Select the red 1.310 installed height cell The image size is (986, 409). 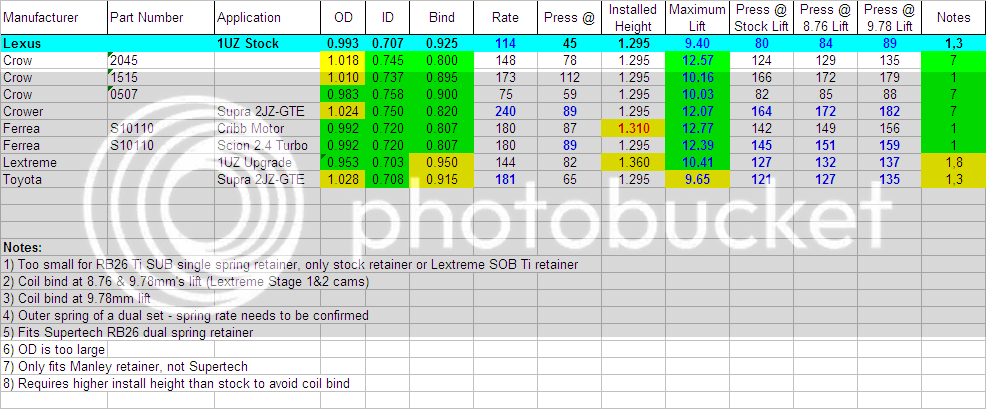click(633, 129)
